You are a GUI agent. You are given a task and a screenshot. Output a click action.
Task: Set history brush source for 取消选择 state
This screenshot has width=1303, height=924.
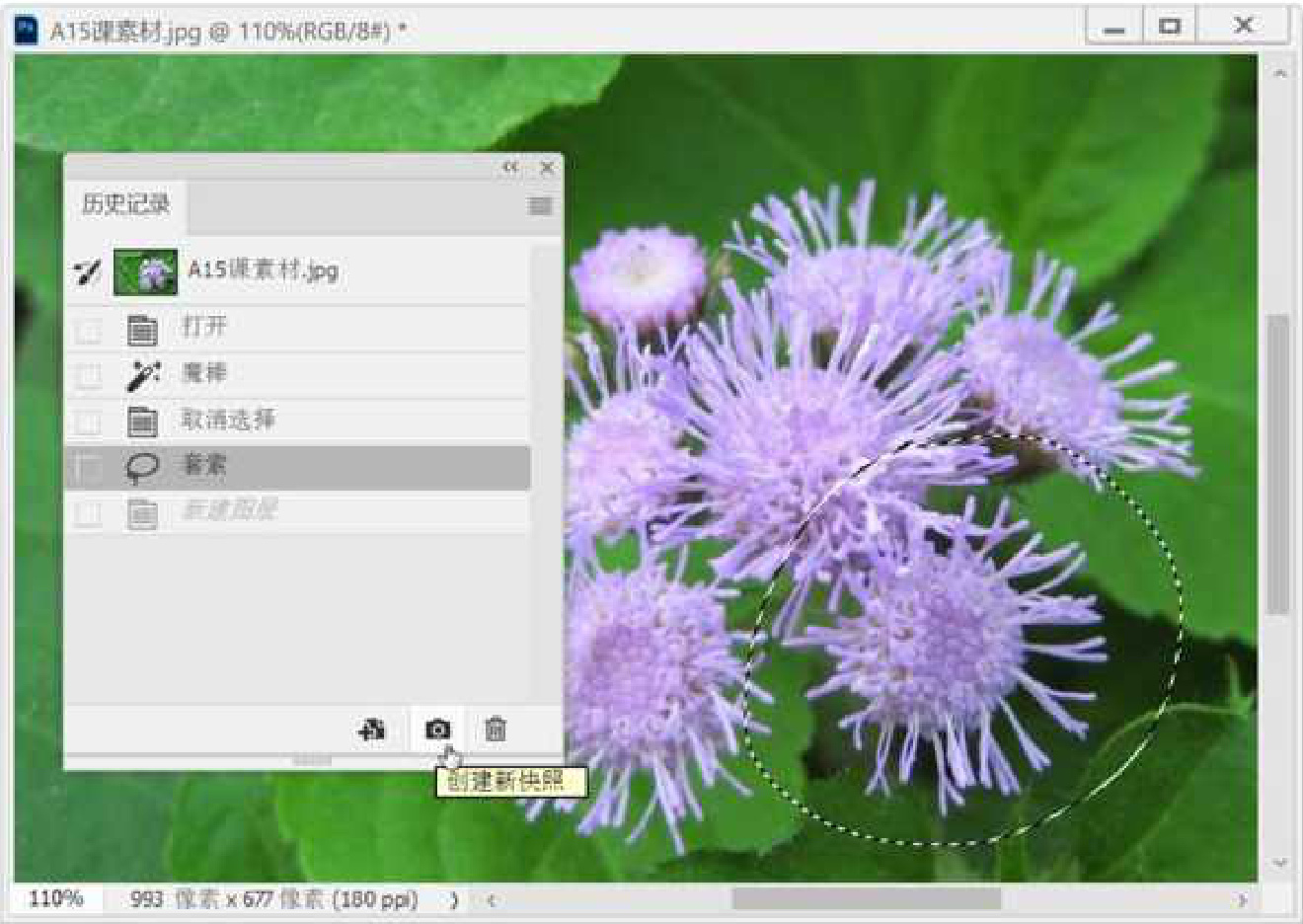(89, 422)
